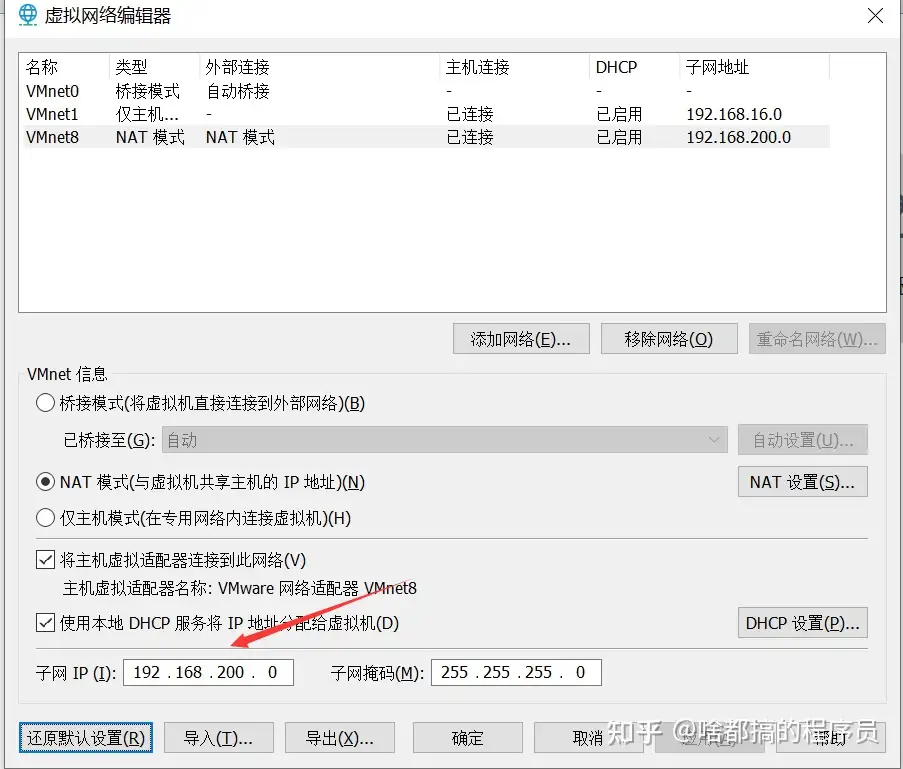Close the virtual network editor window
This screenshot has width=903, height=769.
[875, 16]
